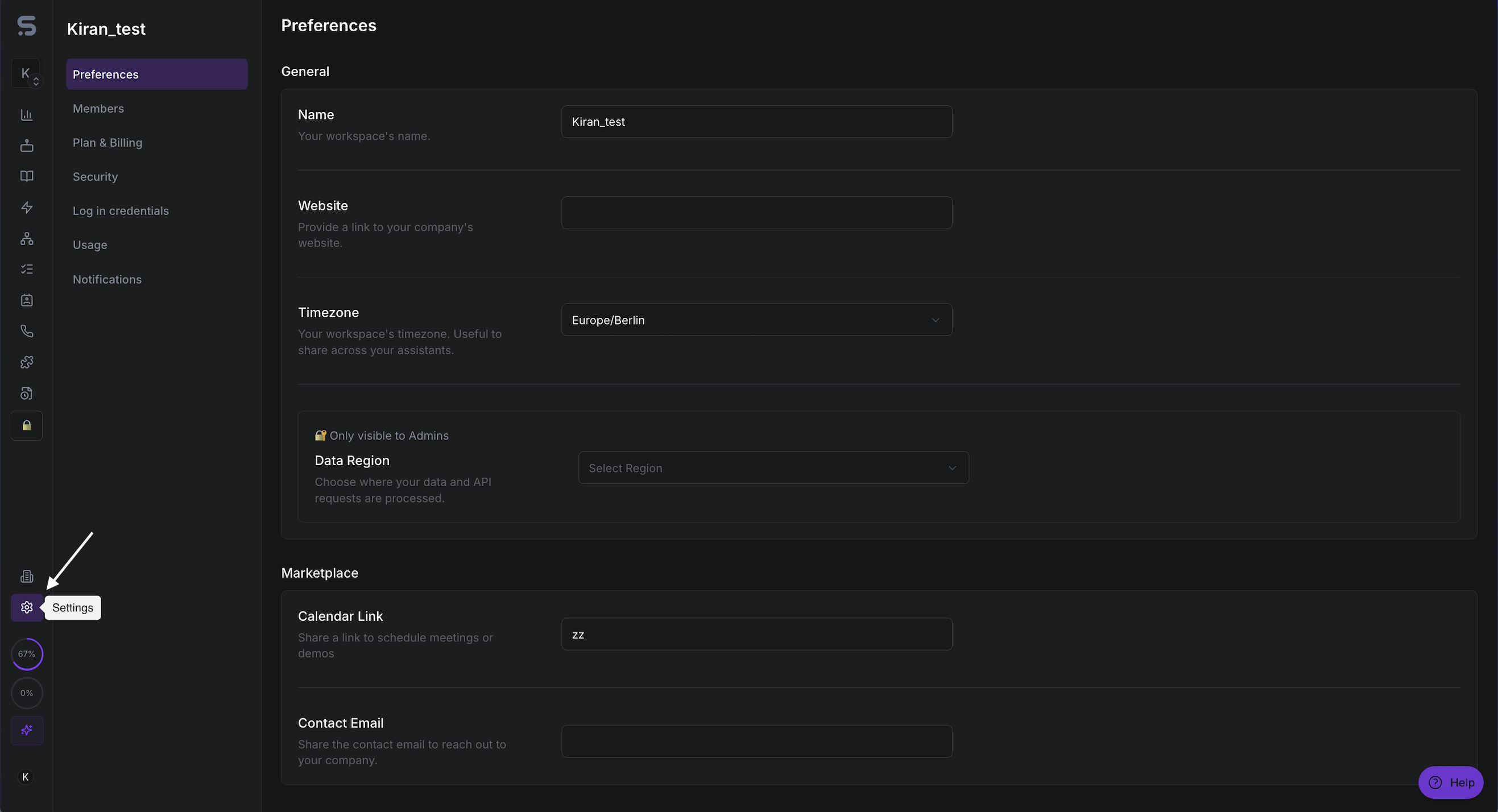Open the lightning bolt icon
1498x812 pixels.
(27, 208)
